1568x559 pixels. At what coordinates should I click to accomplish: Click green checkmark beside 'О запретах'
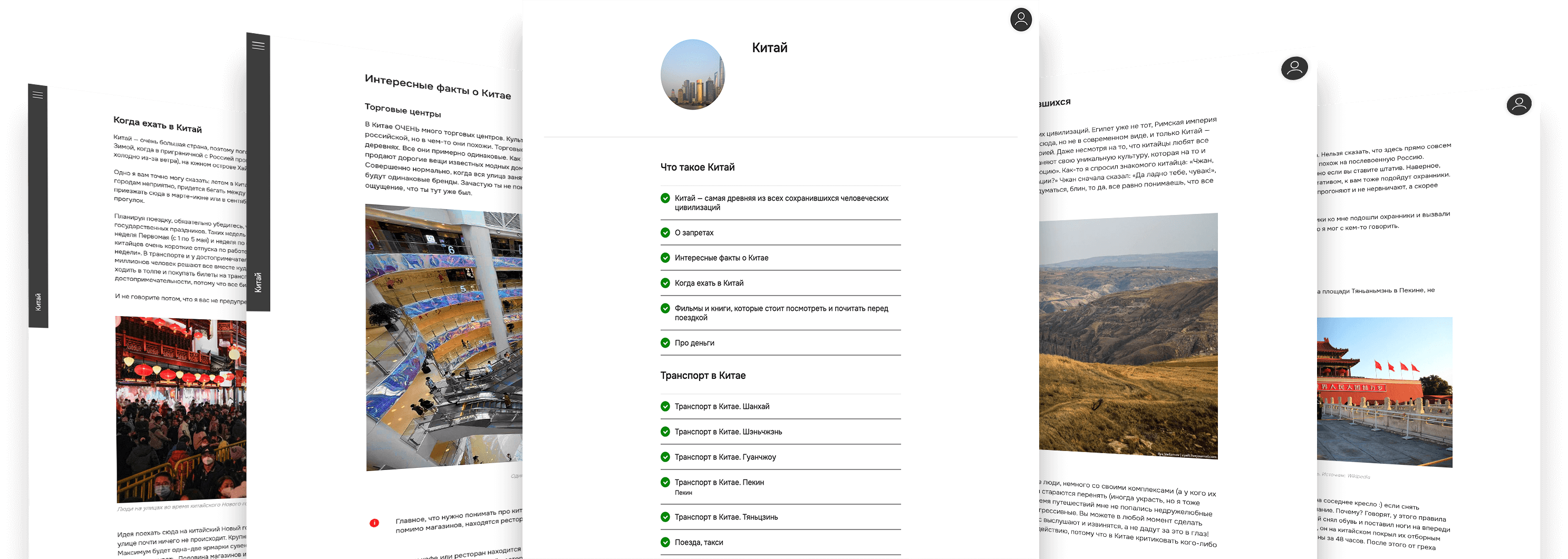pyautogui.click(x=665, y=232)
